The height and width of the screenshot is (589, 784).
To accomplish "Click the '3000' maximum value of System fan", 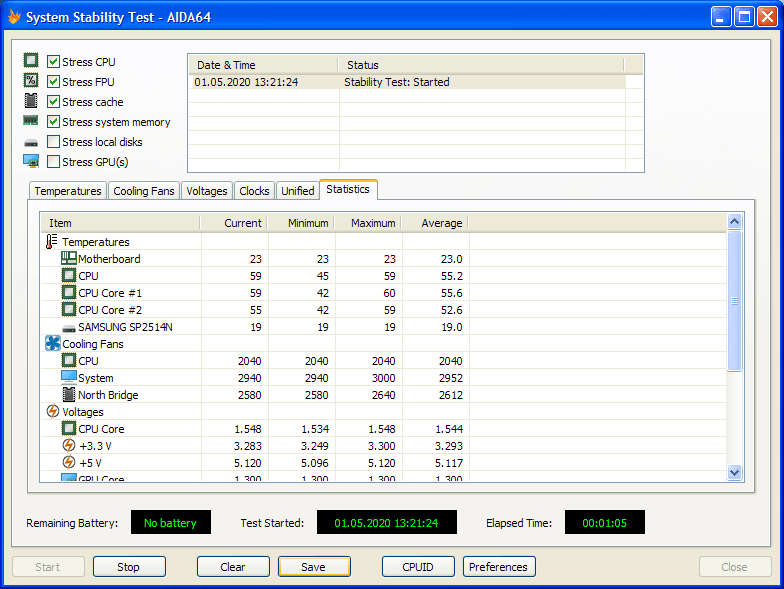I will (384, 378).
